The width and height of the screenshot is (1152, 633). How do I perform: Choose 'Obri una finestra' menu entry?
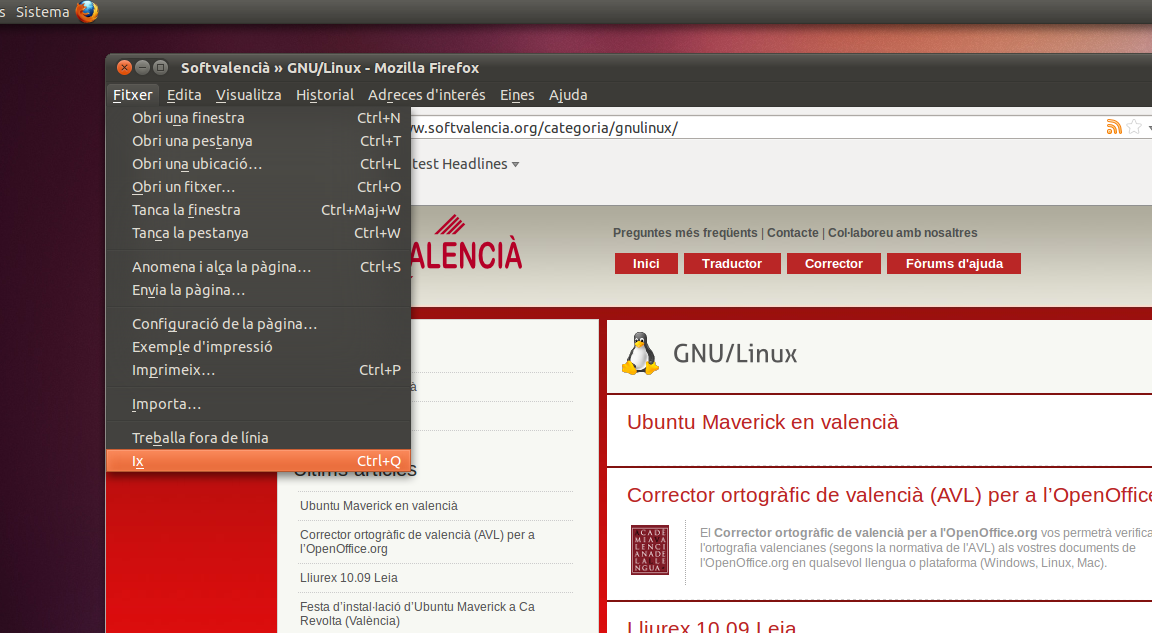(x=259, y=117)
